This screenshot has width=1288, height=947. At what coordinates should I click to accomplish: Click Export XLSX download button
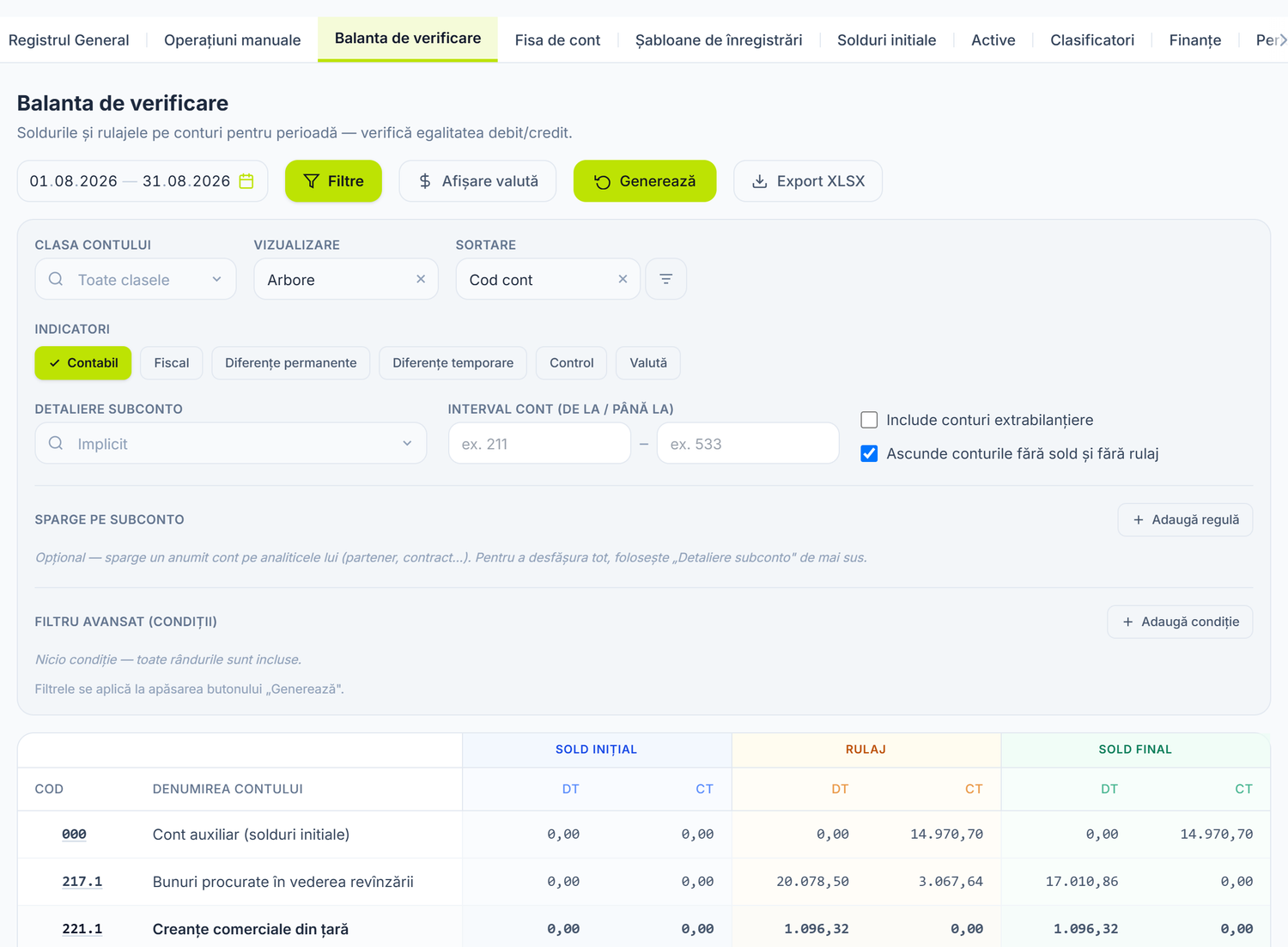coord(808,181)
